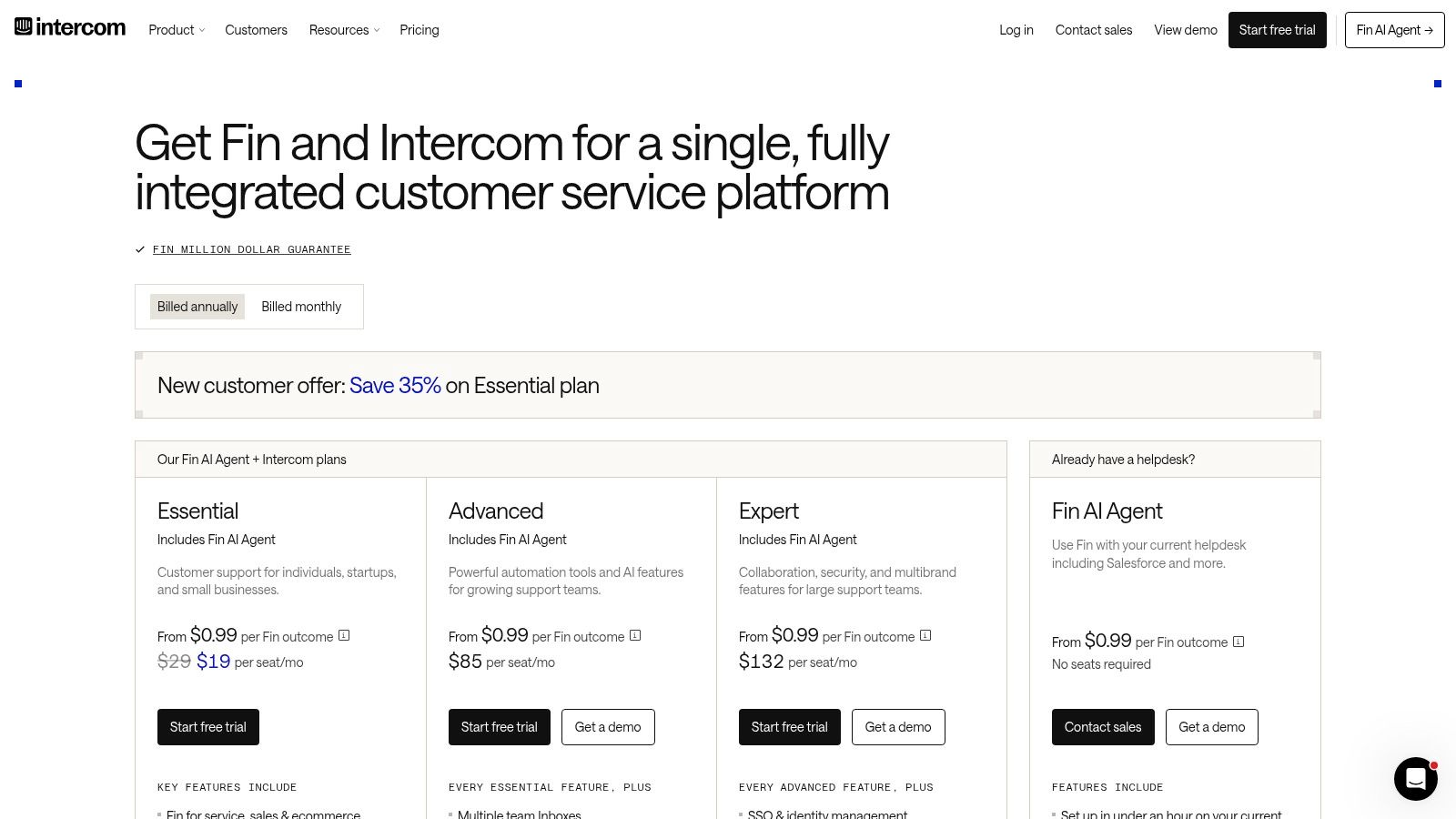
Task: Click the $132 per seat price
Action: tap(762, 662)
